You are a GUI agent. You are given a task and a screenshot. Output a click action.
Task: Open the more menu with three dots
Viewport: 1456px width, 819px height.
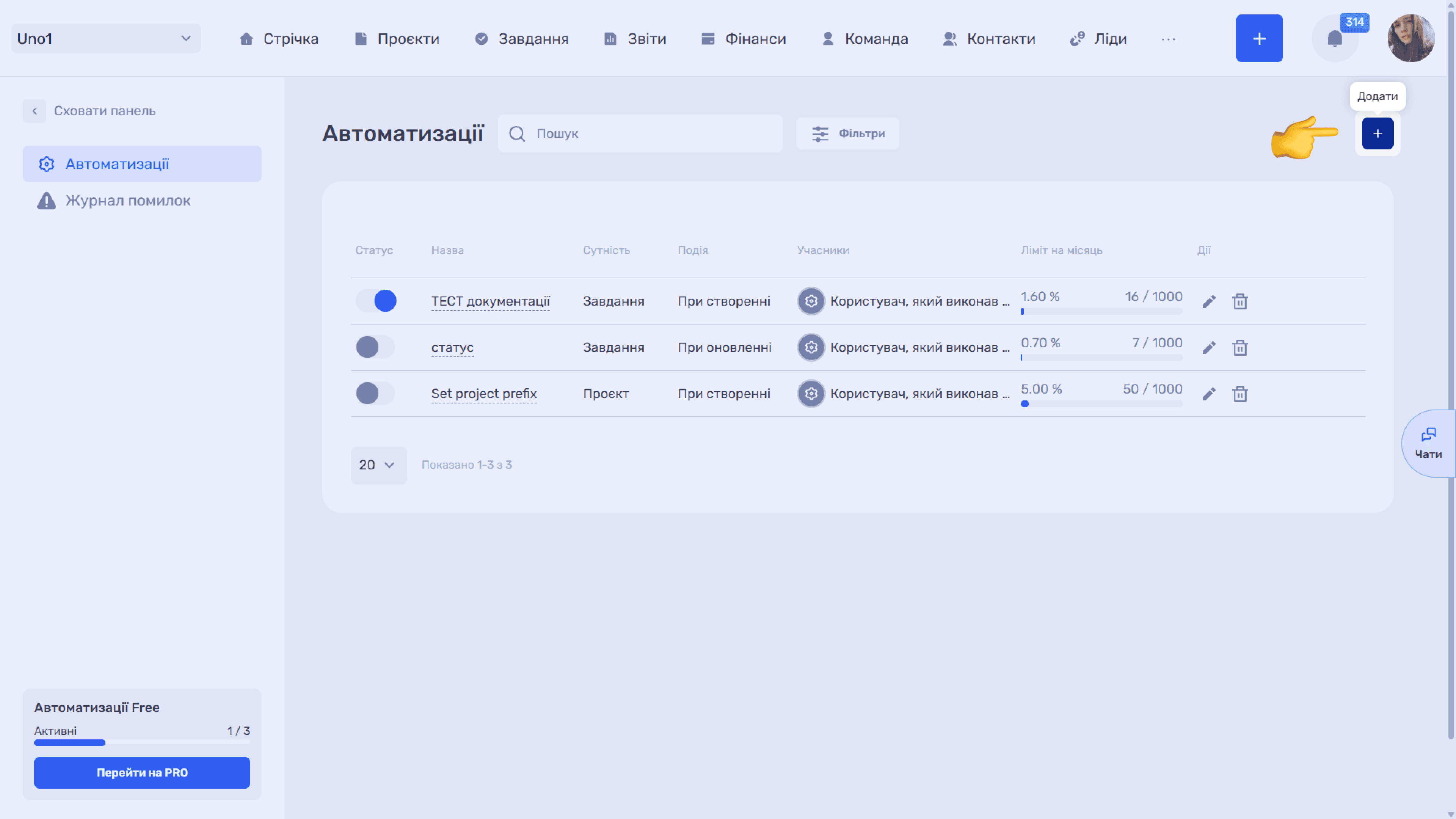tap(1168, 39)
